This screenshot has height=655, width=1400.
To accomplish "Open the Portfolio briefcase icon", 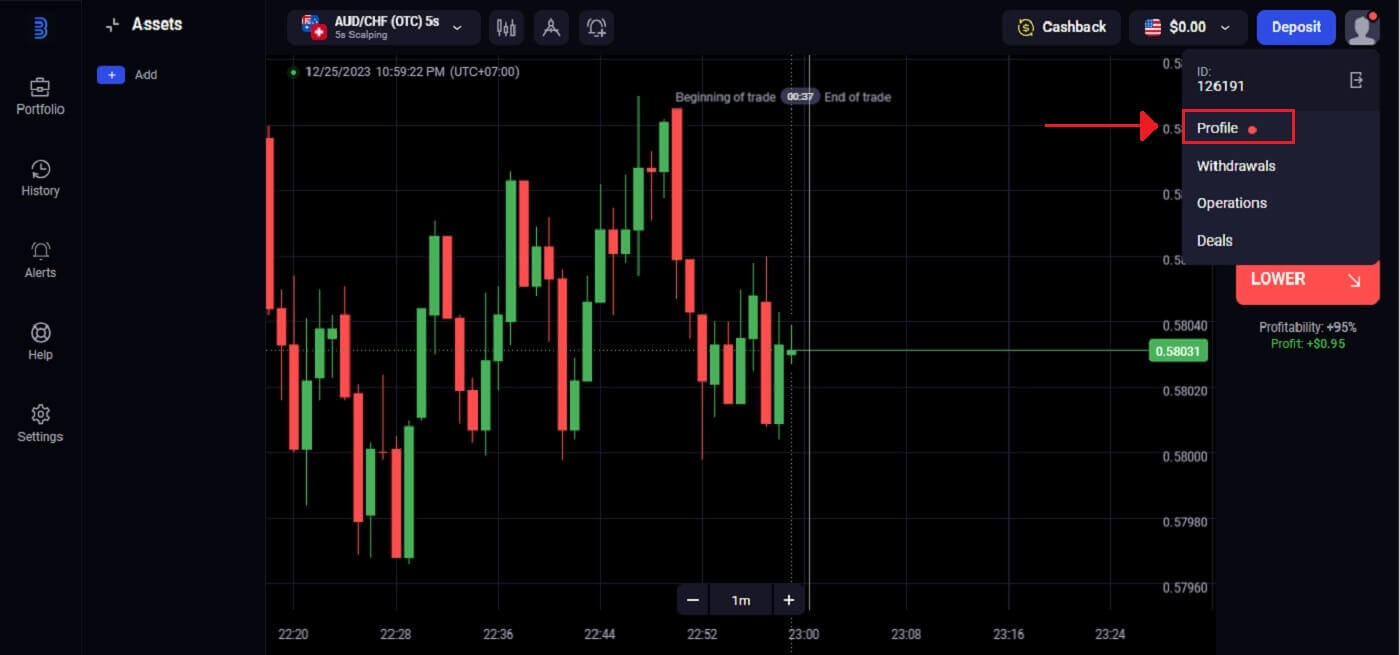I will point(40,87).
